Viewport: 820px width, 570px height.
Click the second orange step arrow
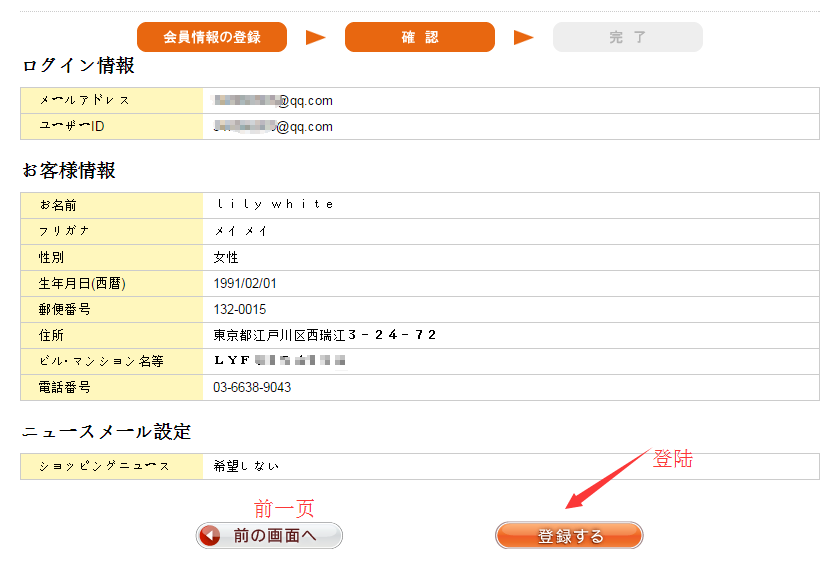click(x=524, y=38)
